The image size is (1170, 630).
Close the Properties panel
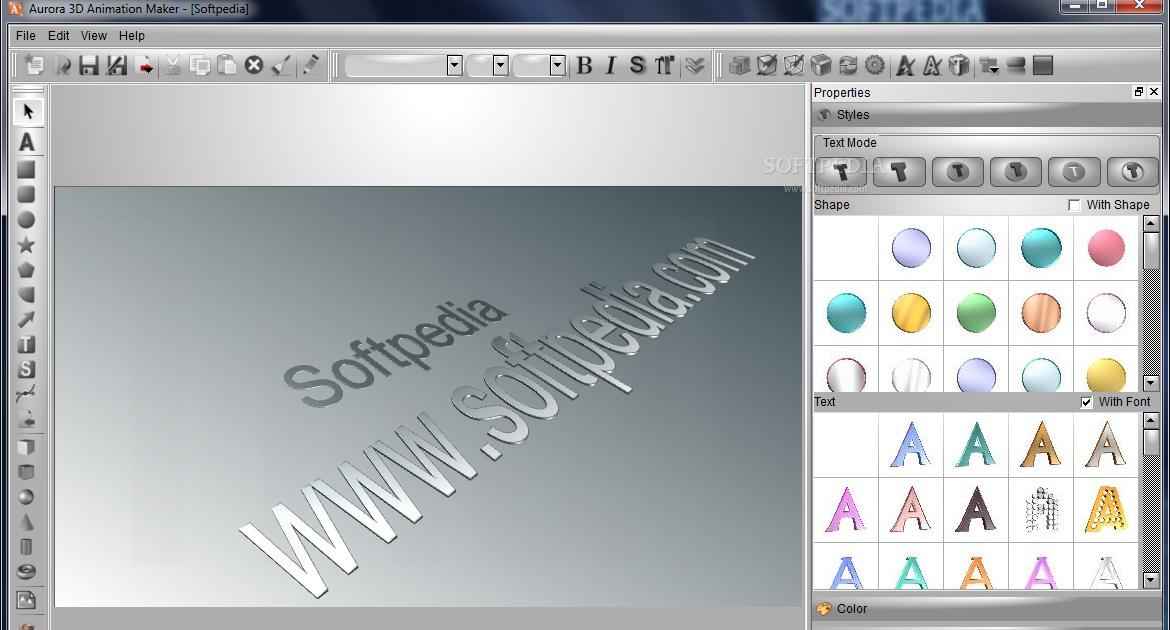pos(1154,92)
